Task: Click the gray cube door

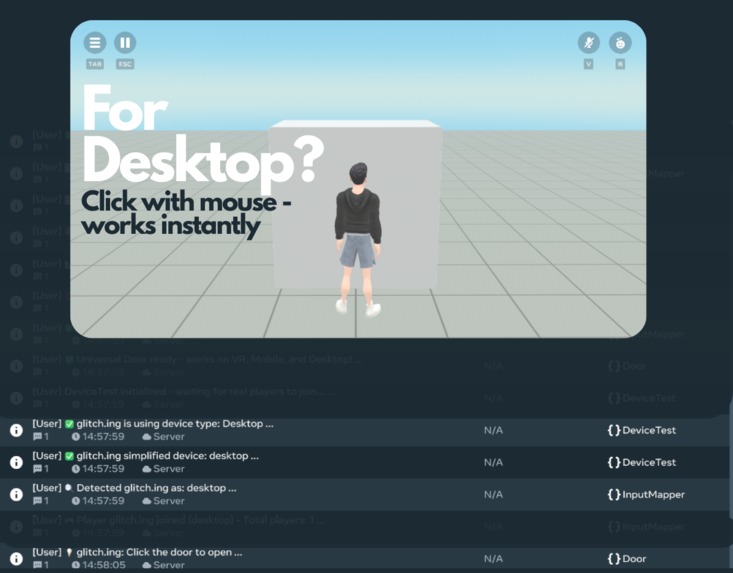Action: pyautogui.click(x=355, y=204)
